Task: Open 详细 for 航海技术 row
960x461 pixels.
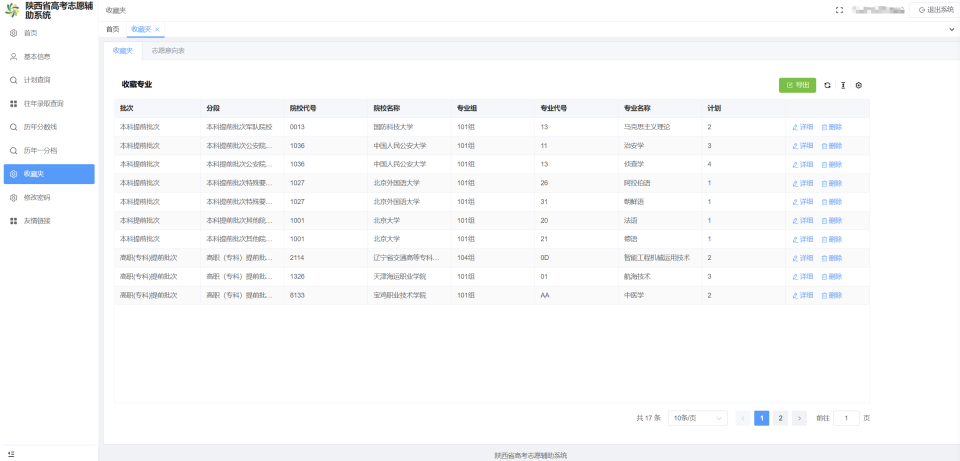Action: pyautogui.click(x=803, y=277)
